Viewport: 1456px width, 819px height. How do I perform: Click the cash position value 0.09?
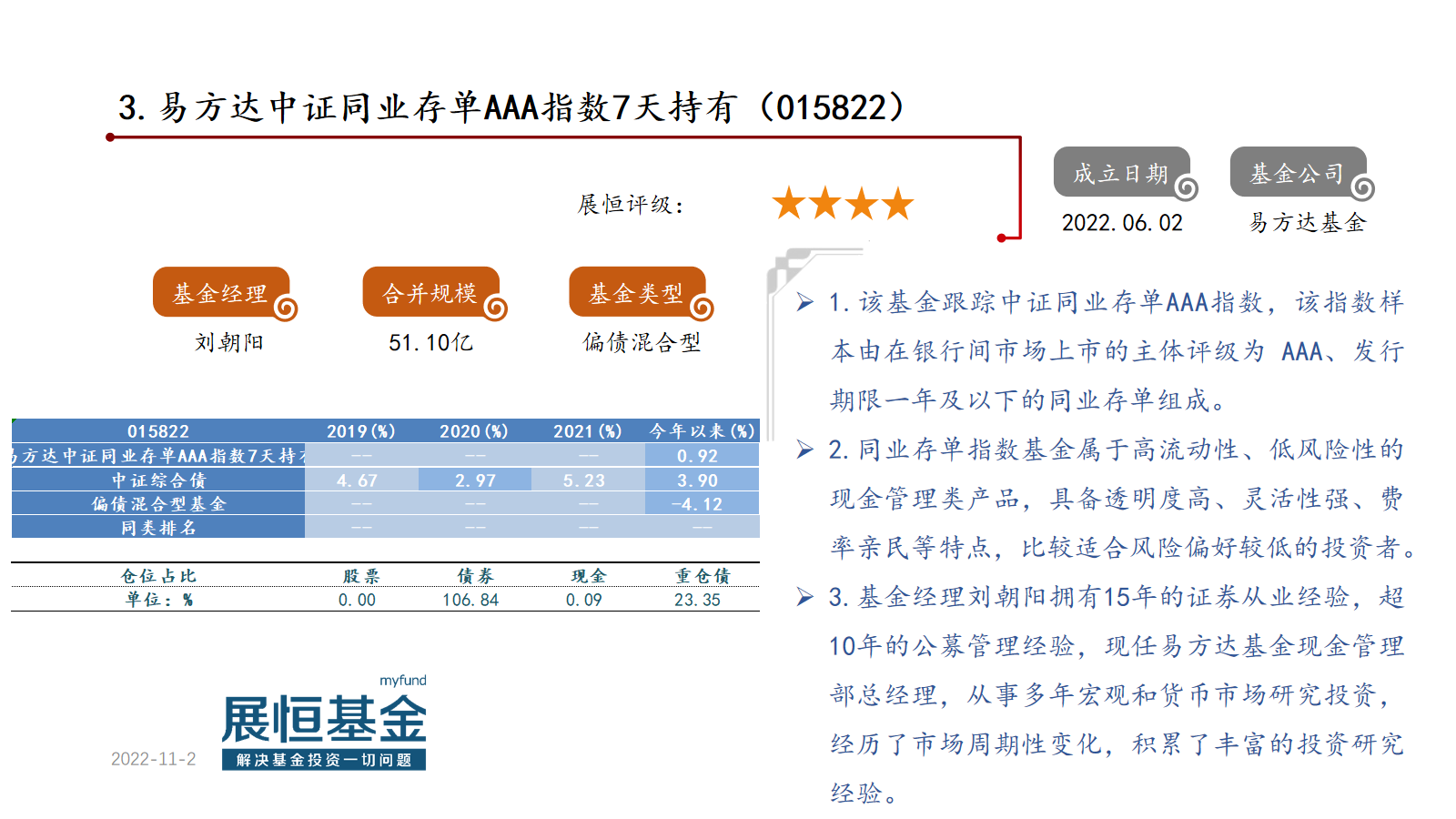click(x=583, y=600)
